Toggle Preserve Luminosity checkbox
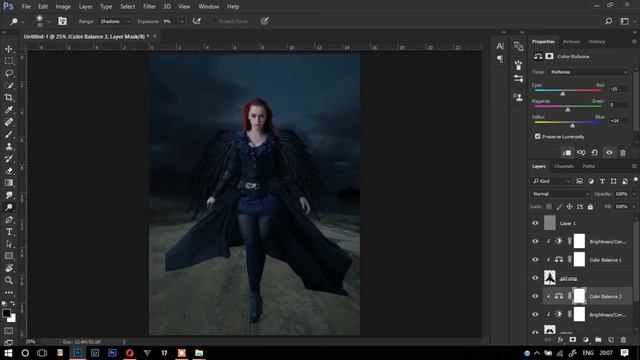This screenshot has width=640, height=360. 538,136
